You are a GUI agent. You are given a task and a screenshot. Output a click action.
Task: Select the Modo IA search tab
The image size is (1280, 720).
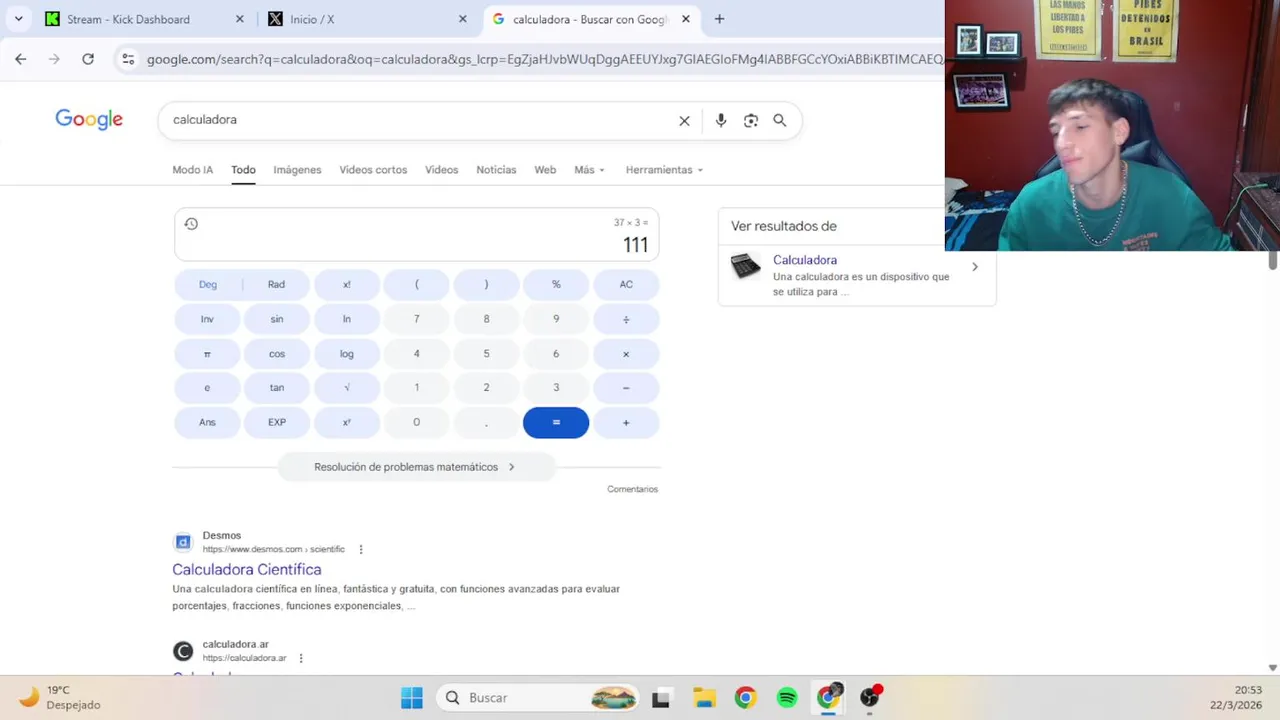coord(192,170)
